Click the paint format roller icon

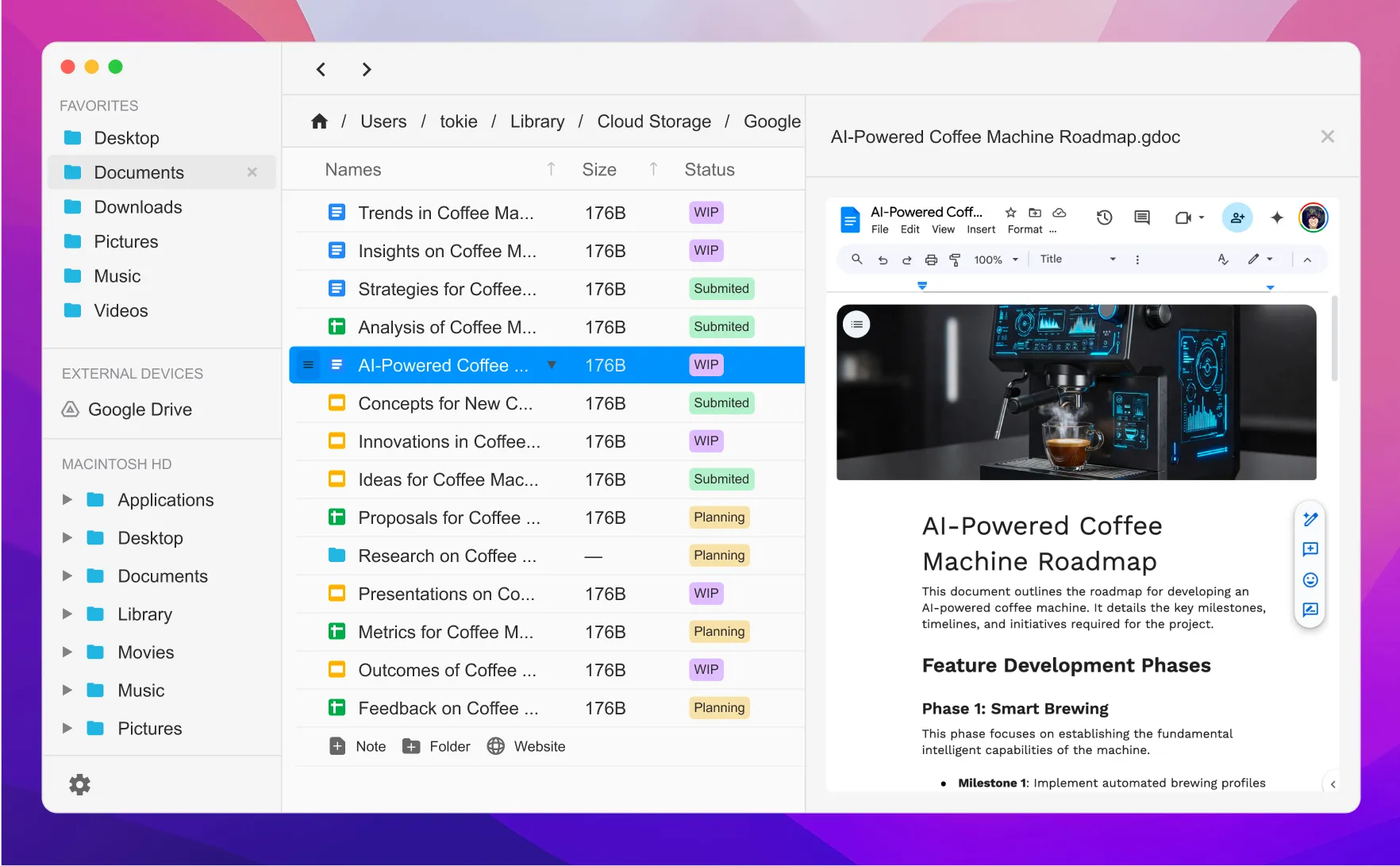955,260
